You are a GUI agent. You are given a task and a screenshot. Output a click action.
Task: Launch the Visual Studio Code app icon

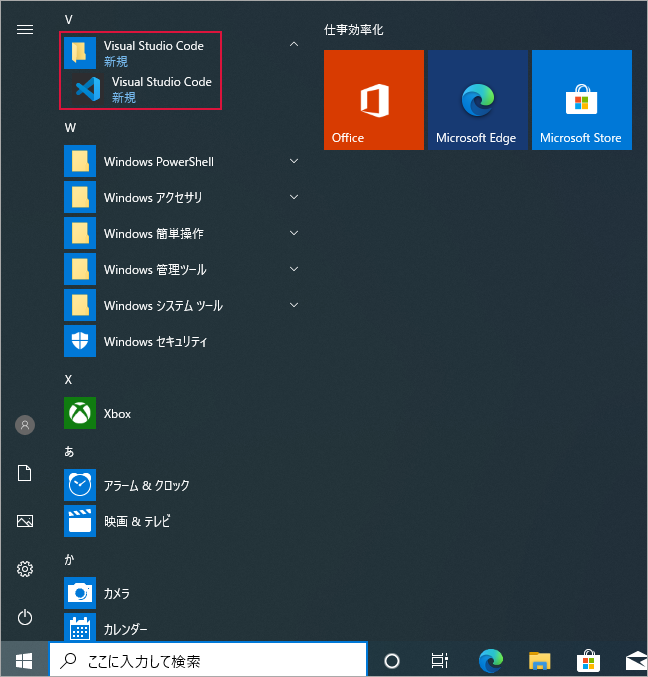tap(88, 89)
